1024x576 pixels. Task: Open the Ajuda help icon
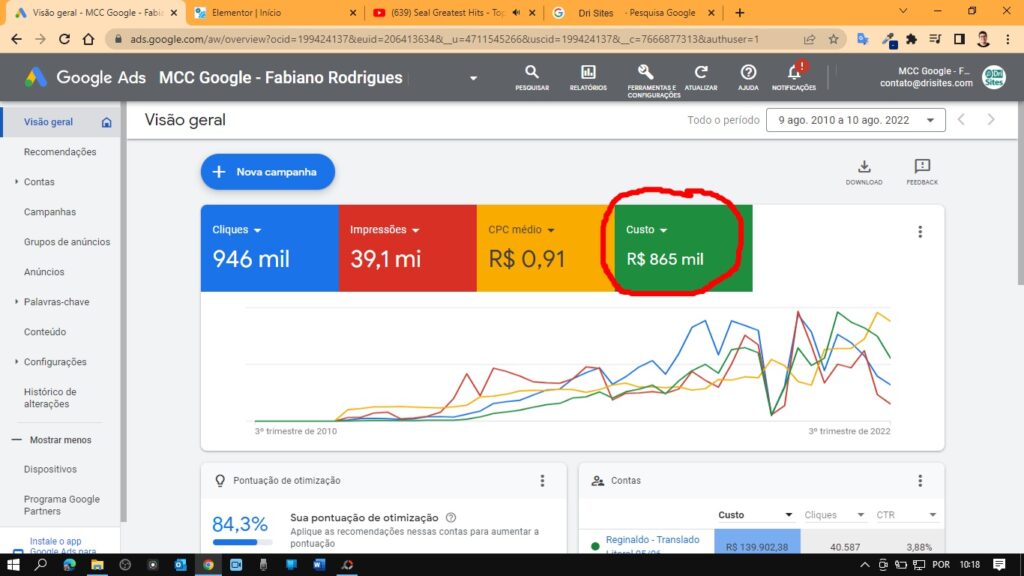pos(748,73)
